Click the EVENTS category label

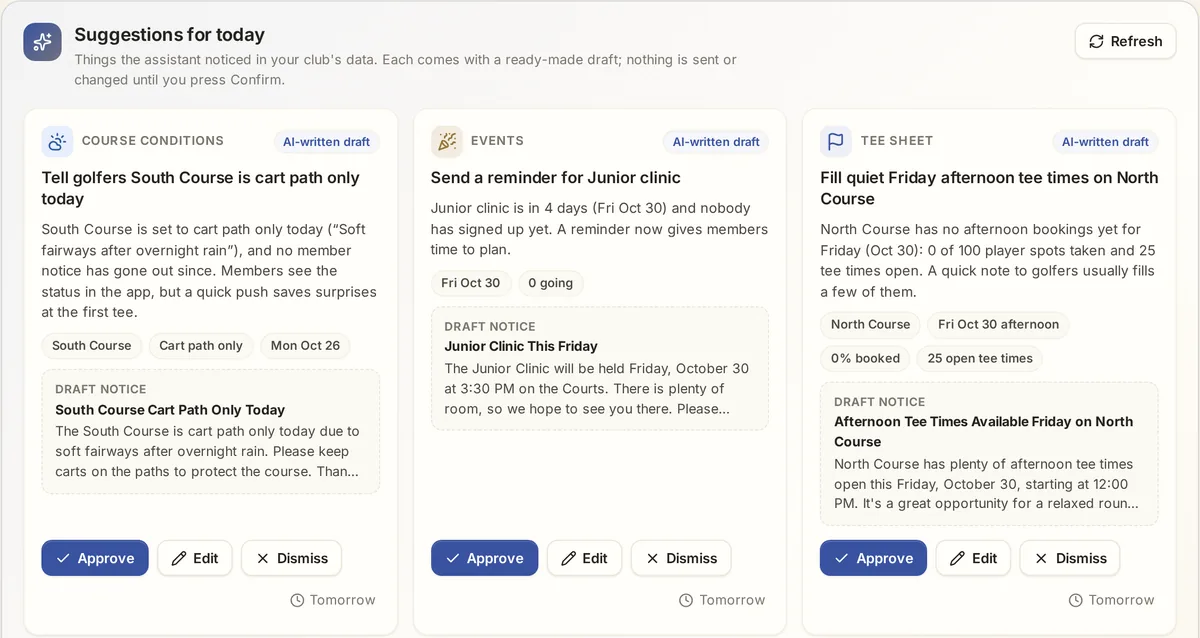tap(497, 141)
